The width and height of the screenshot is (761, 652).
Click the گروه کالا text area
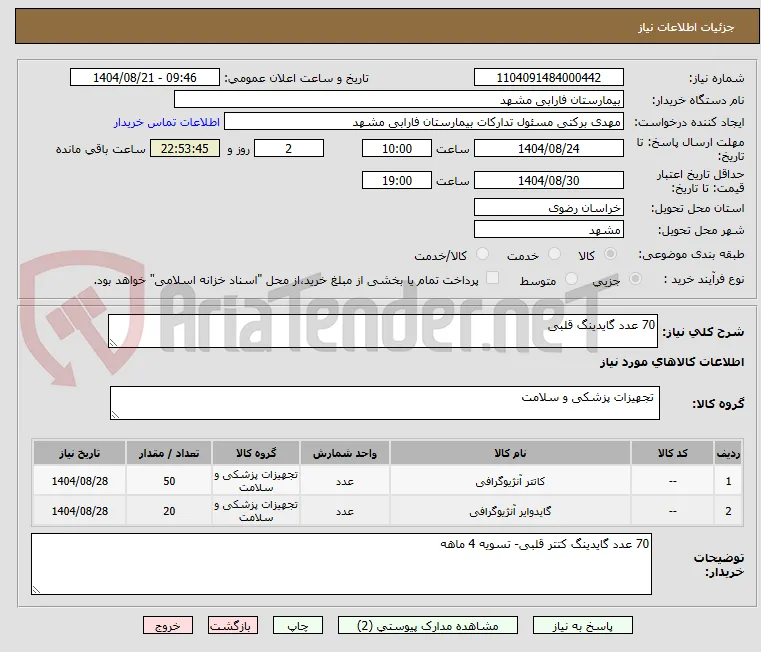[x=384, y=403]
